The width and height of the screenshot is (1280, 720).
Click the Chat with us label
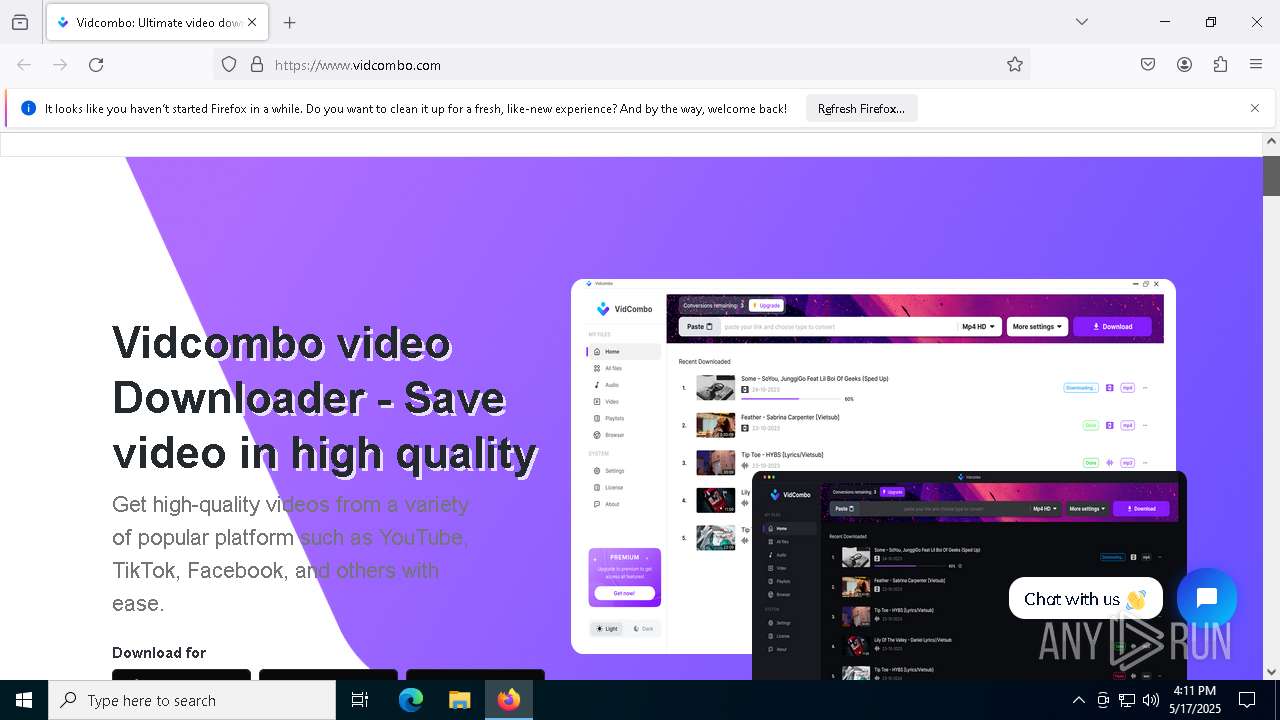tap(1085, 599)
